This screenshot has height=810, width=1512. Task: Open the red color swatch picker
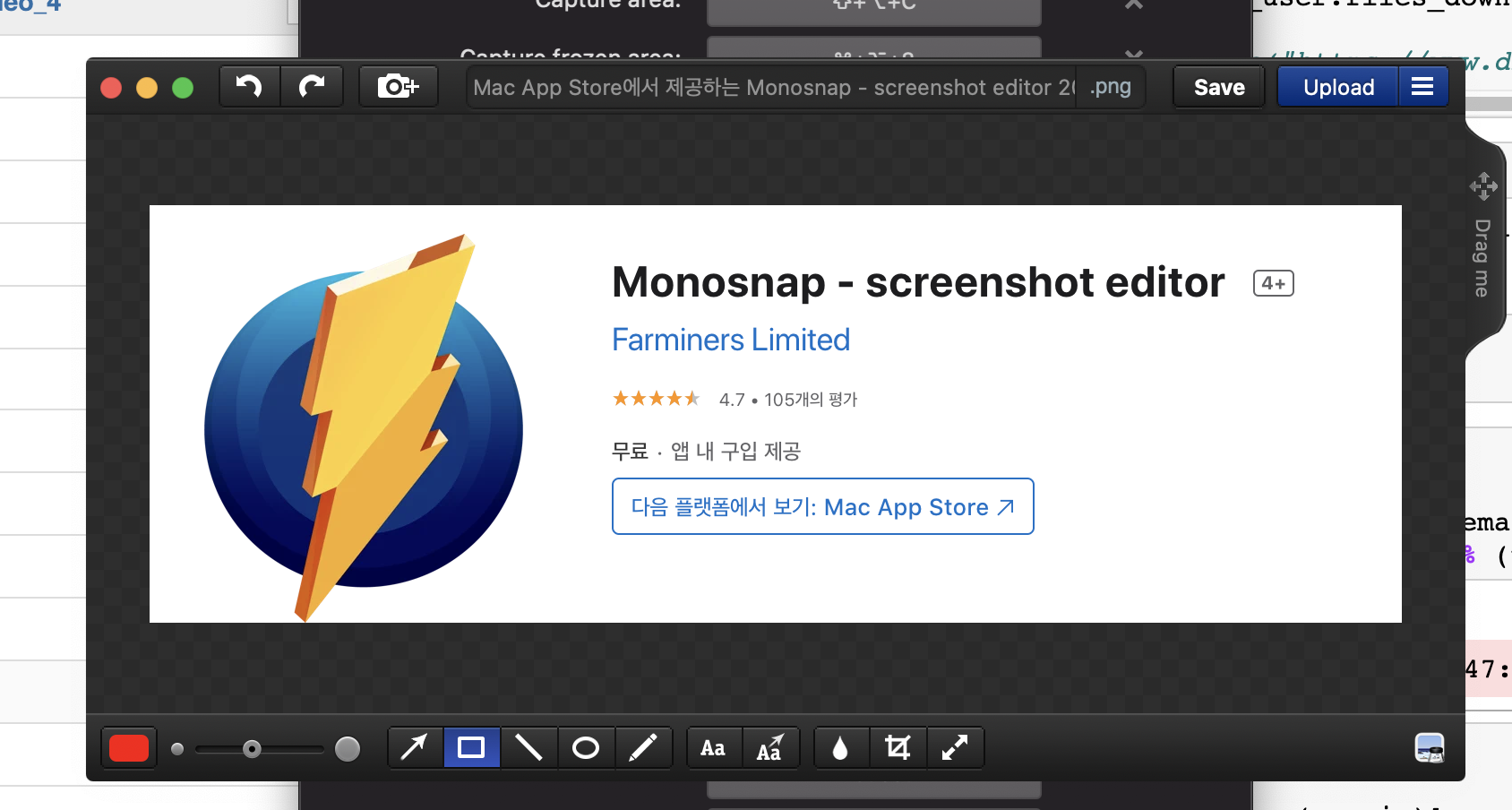tap(129, 748)
